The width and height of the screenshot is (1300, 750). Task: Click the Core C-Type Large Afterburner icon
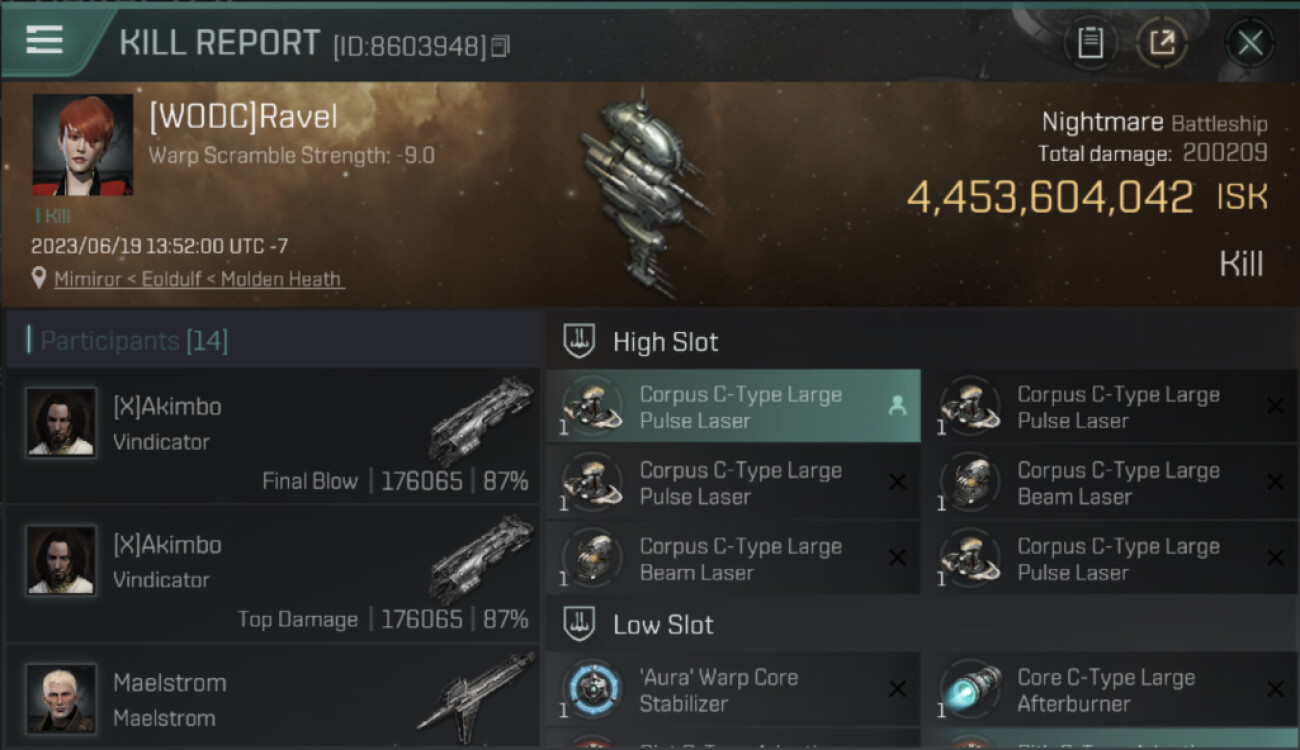(968, 689)
